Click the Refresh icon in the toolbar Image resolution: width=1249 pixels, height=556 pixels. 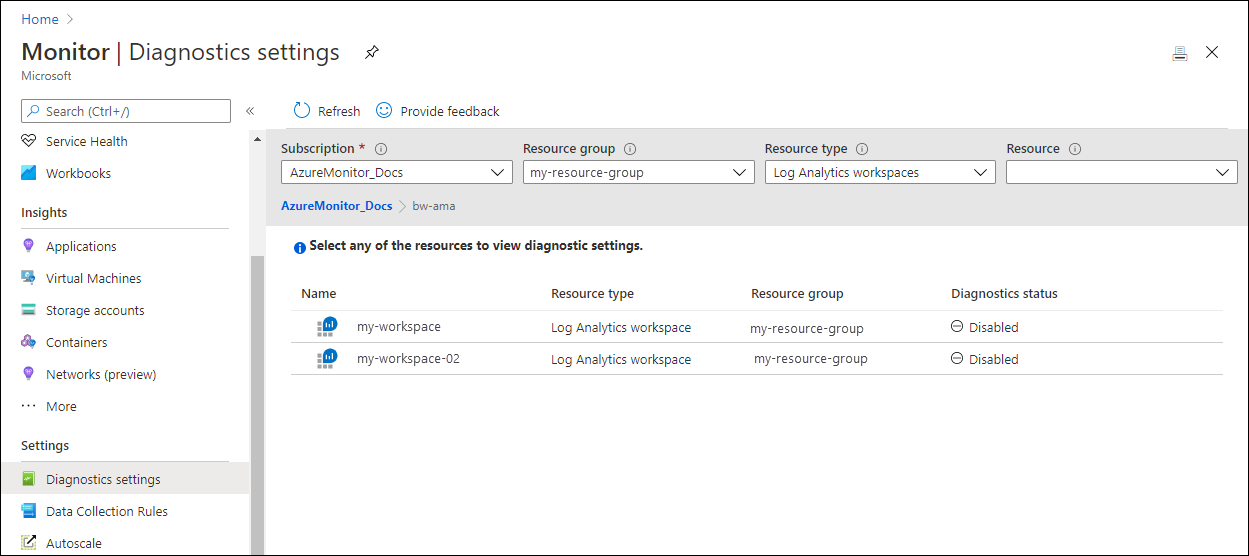(302, 110)
